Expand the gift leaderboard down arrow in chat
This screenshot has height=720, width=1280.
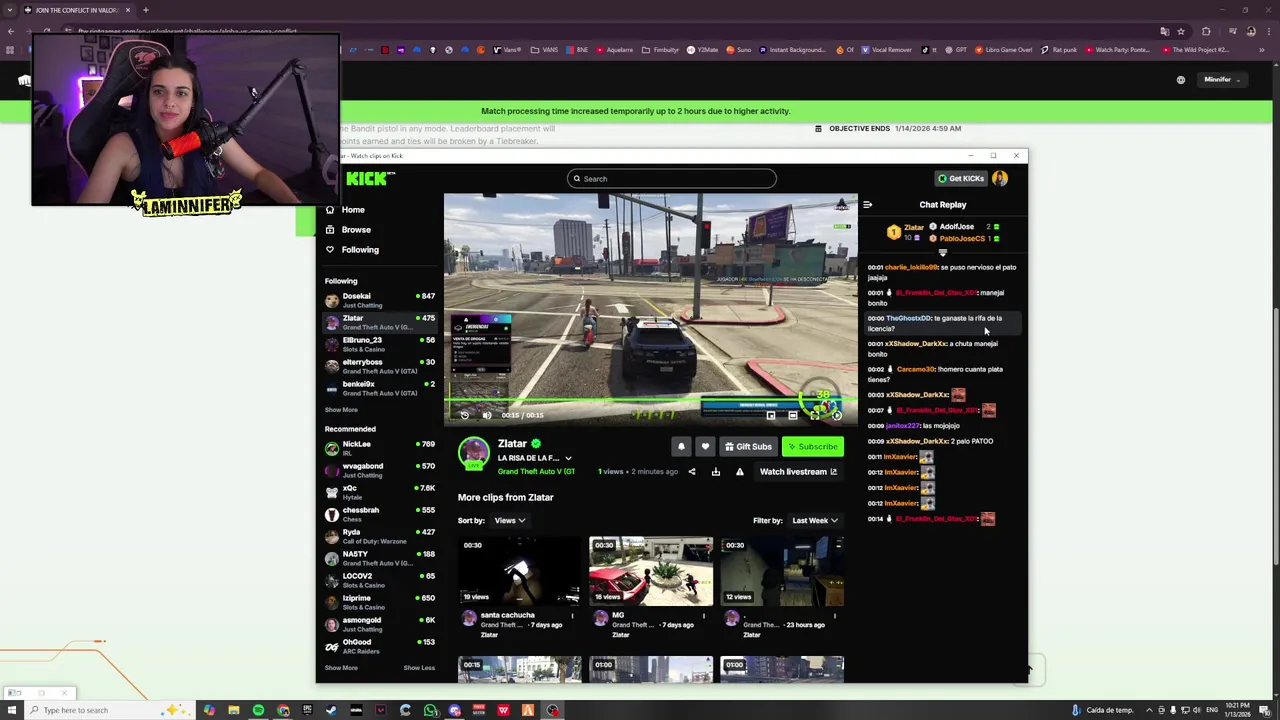point(942,253)
